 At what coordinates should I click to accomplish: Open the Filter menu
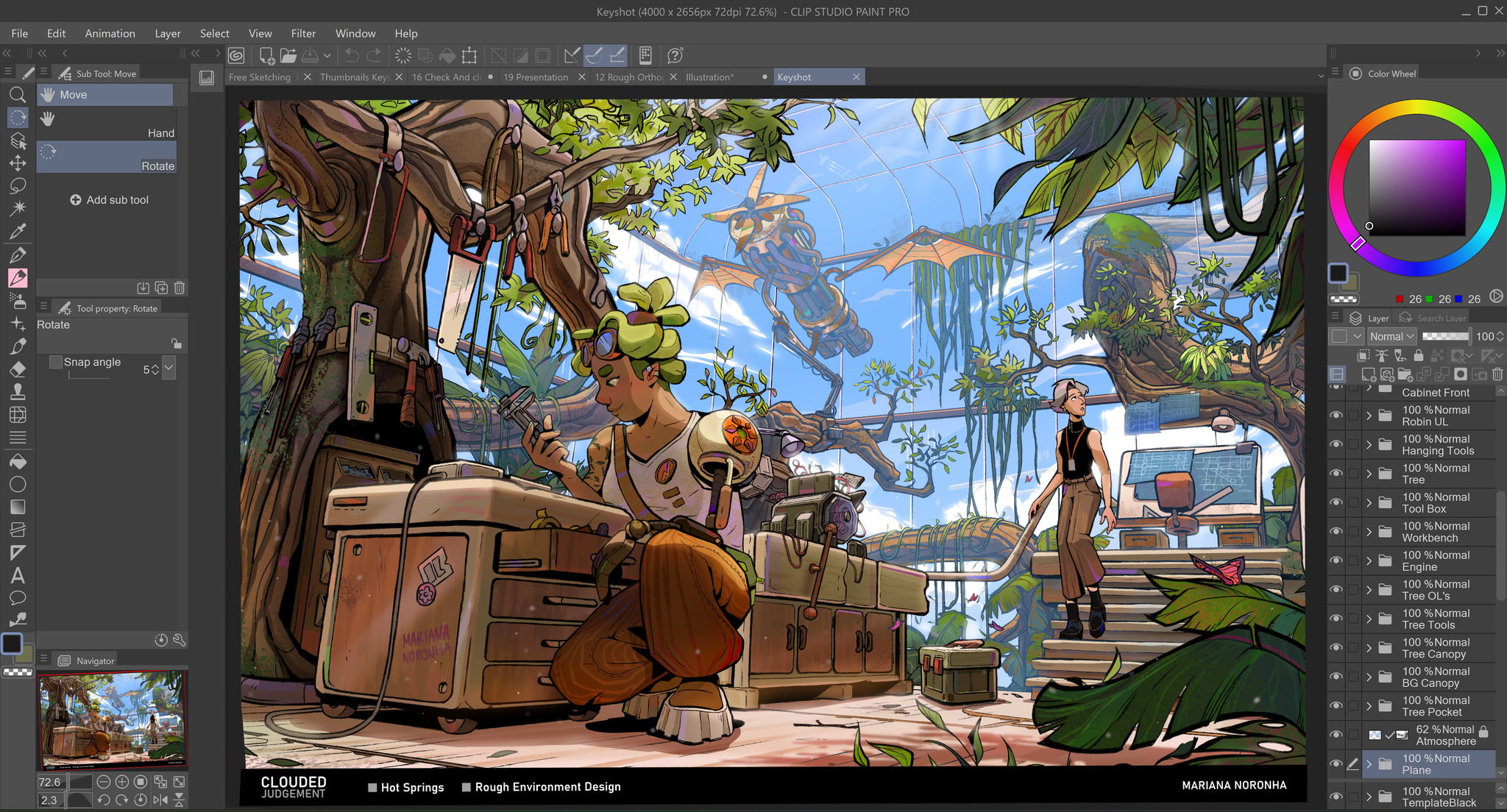[302, 34]
